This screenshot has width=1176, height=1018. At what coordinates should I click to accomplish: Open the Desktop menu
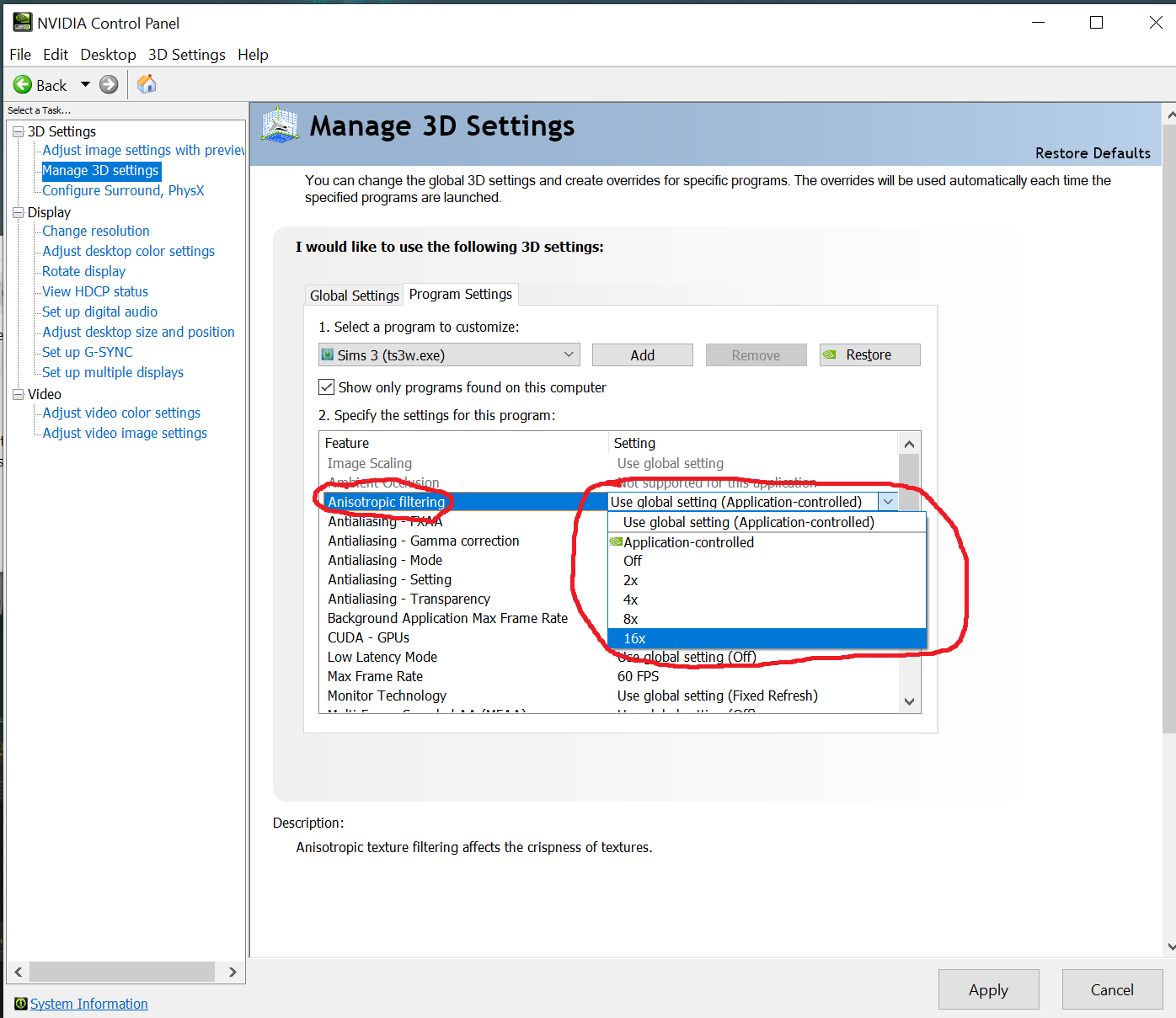coord(108,55)
